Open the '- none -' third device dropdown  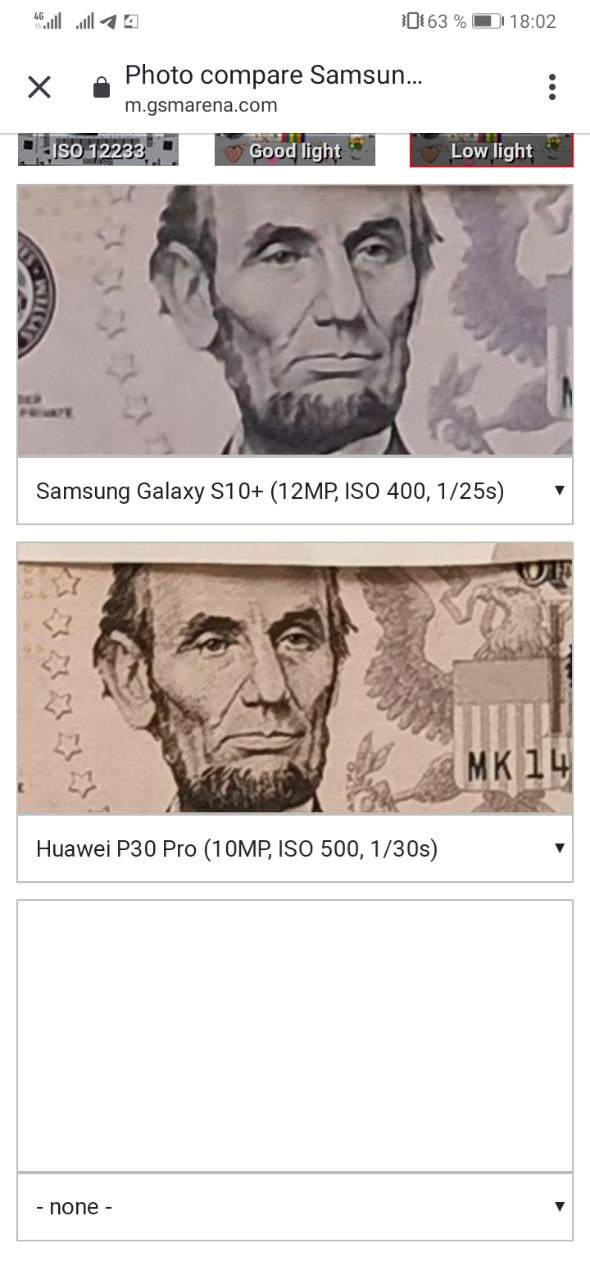tap(295, 1206)
